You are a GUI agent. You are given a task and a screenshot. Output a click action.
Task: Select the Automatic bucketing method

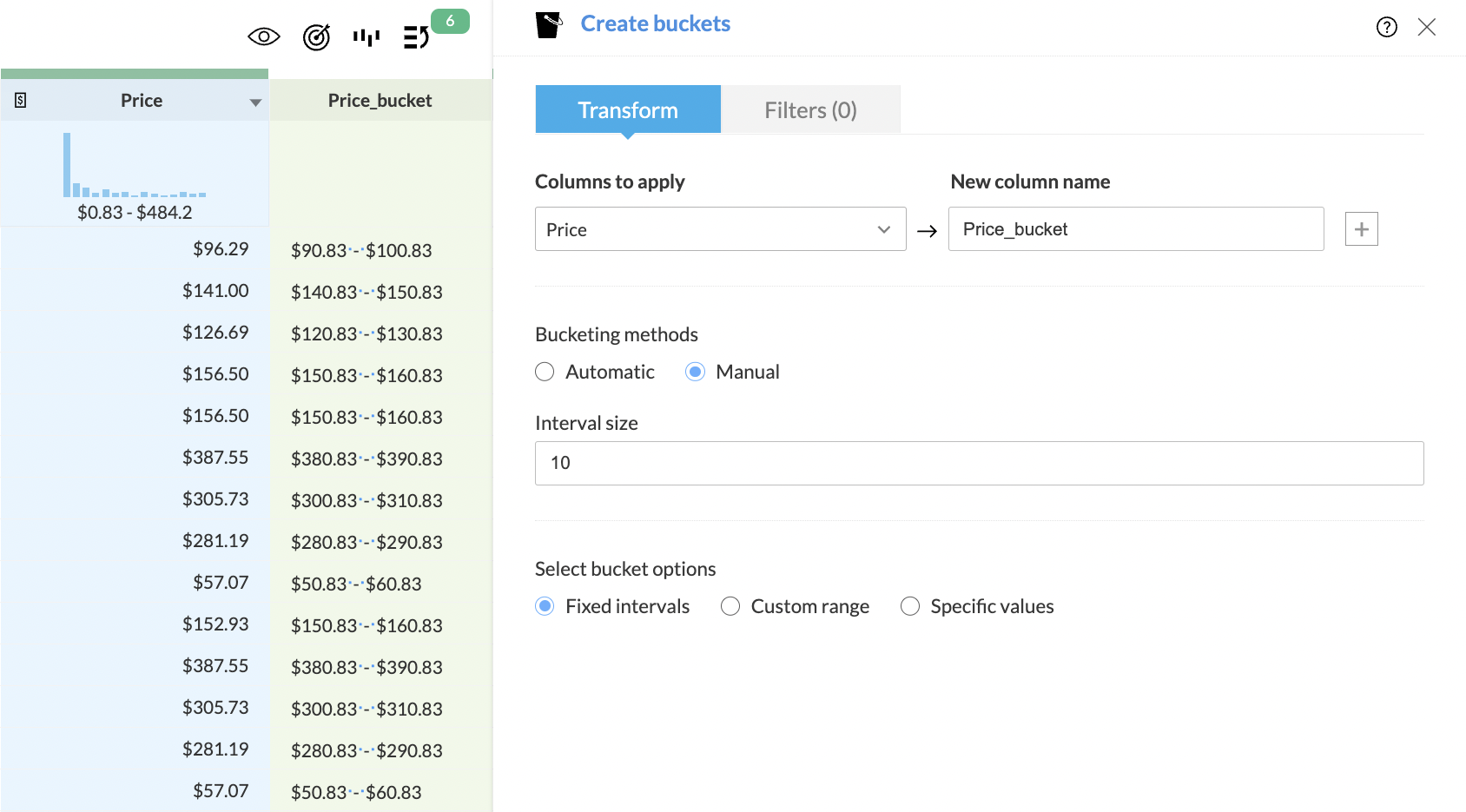pos(545,372)
